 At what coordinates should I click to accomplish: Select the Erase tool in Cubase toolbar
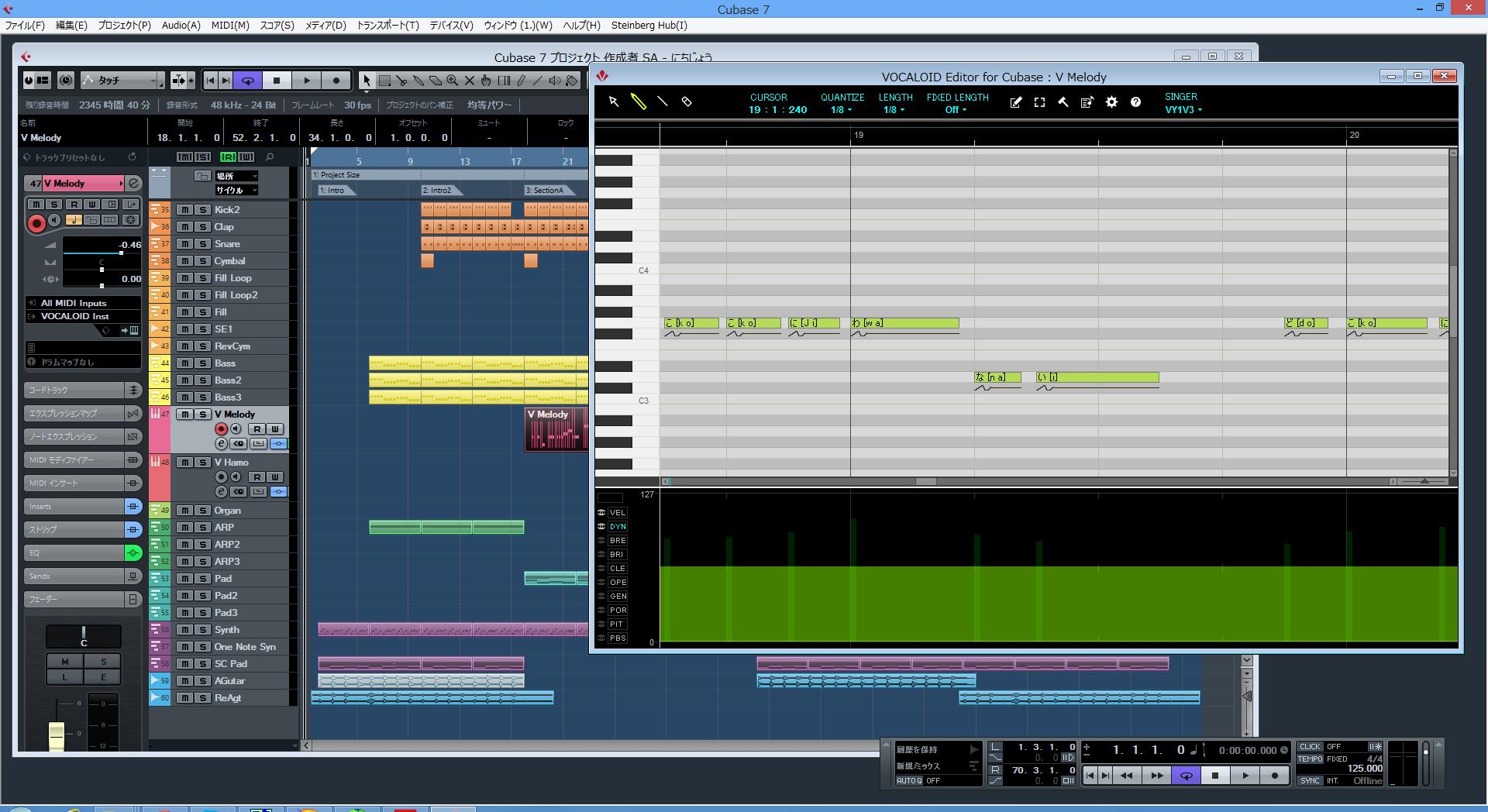(436, 80)
